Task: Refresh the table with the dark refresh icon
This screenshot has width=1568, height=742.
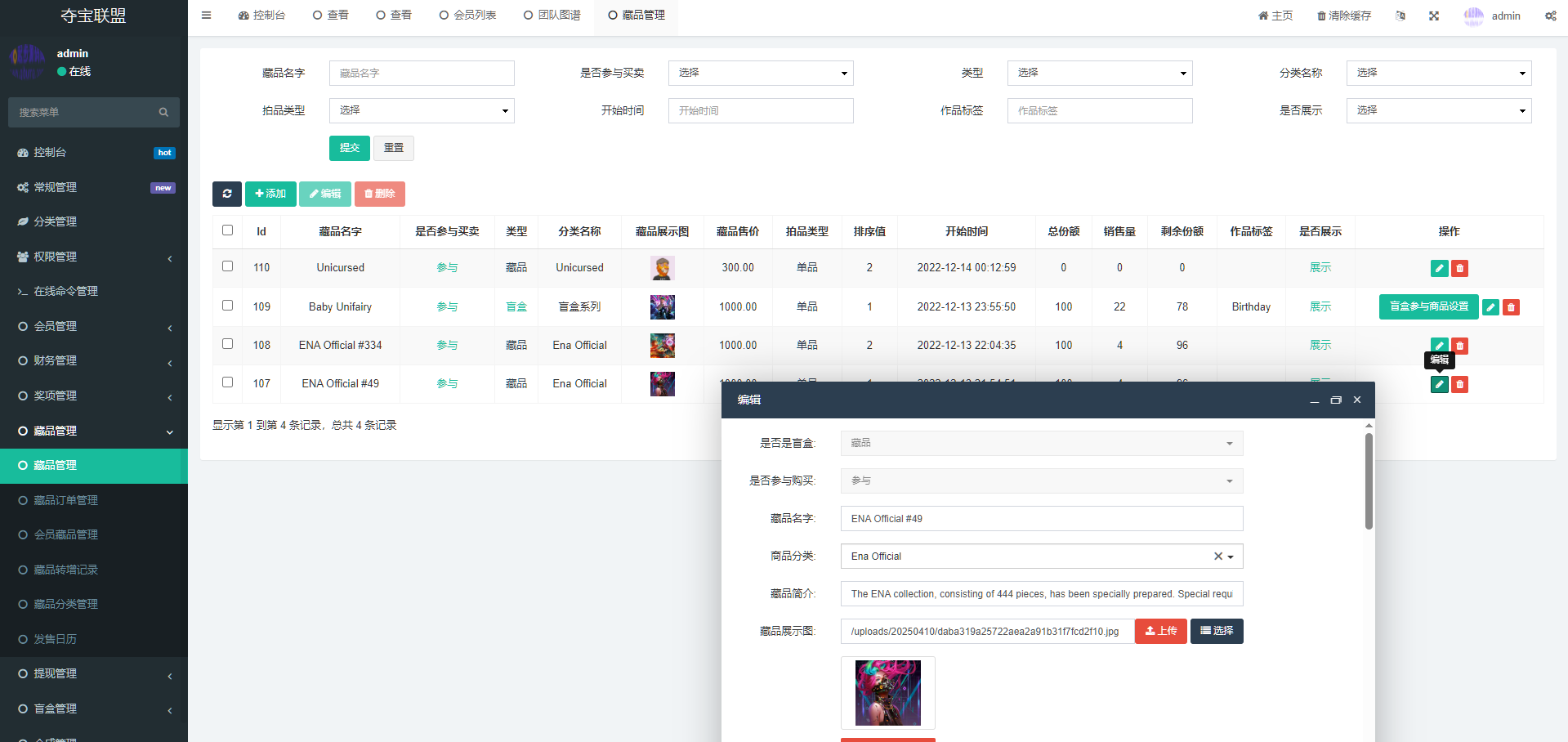Action: (227, 194)
